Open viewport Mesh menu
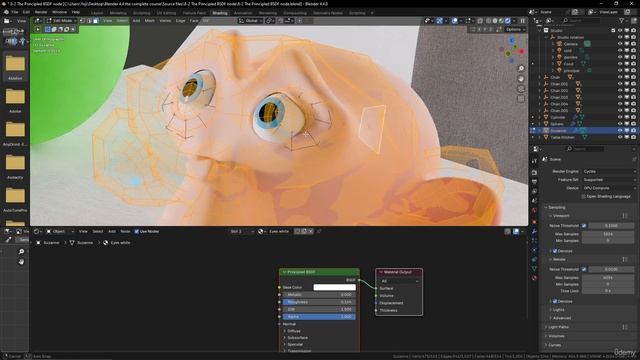This screenshot has width=640, height=360. click(149, 20)
